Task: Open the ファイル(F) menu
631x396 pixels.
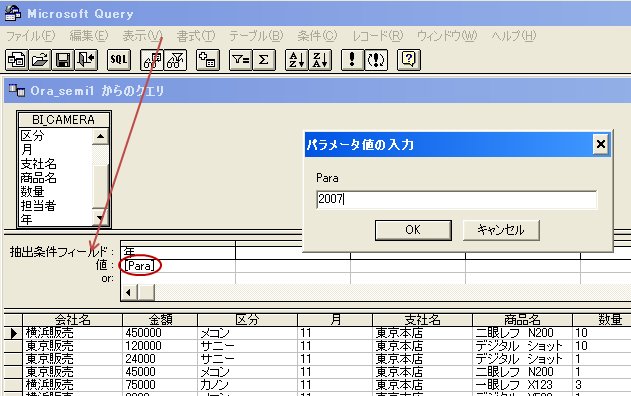Action: point(31,36)
